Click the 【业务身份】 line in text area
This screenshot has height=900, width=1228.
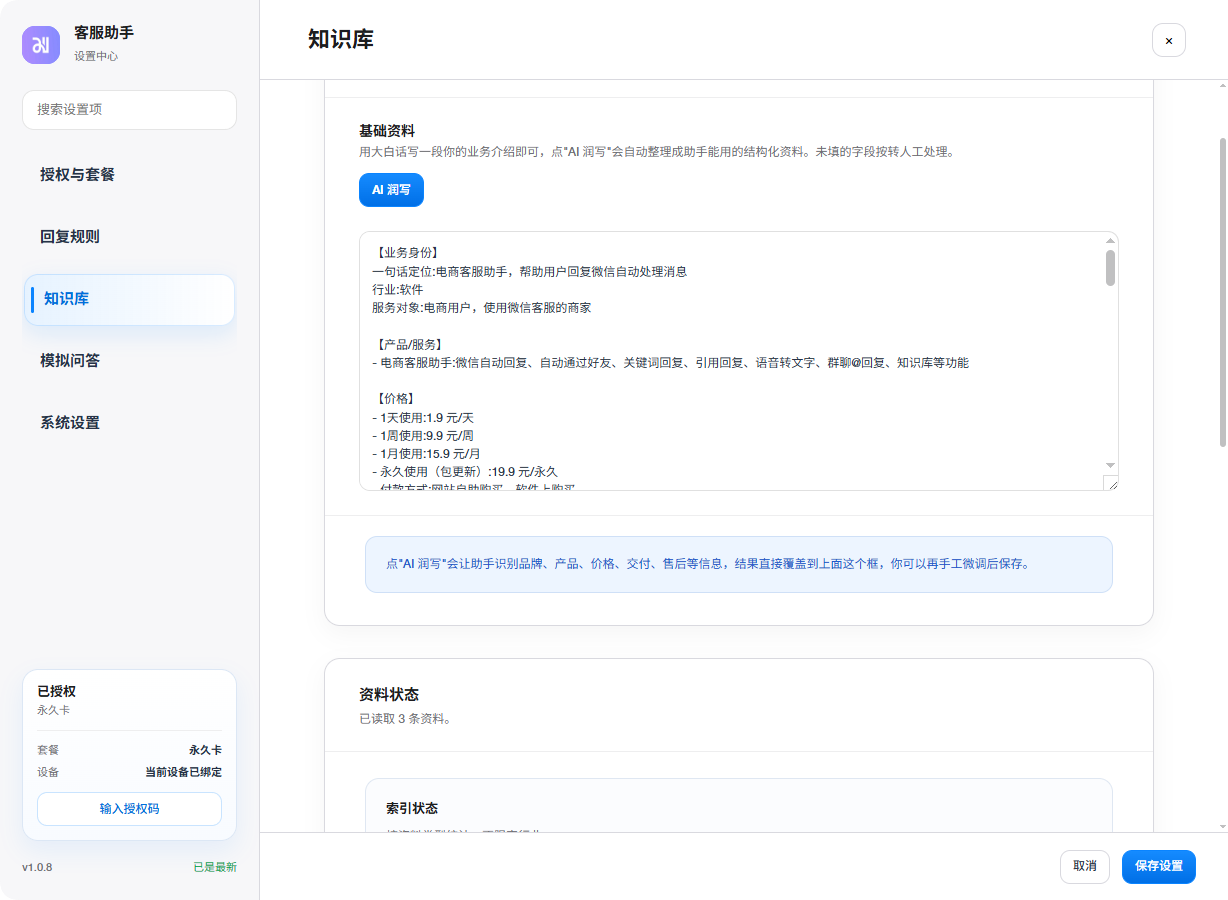click(407, 253)
